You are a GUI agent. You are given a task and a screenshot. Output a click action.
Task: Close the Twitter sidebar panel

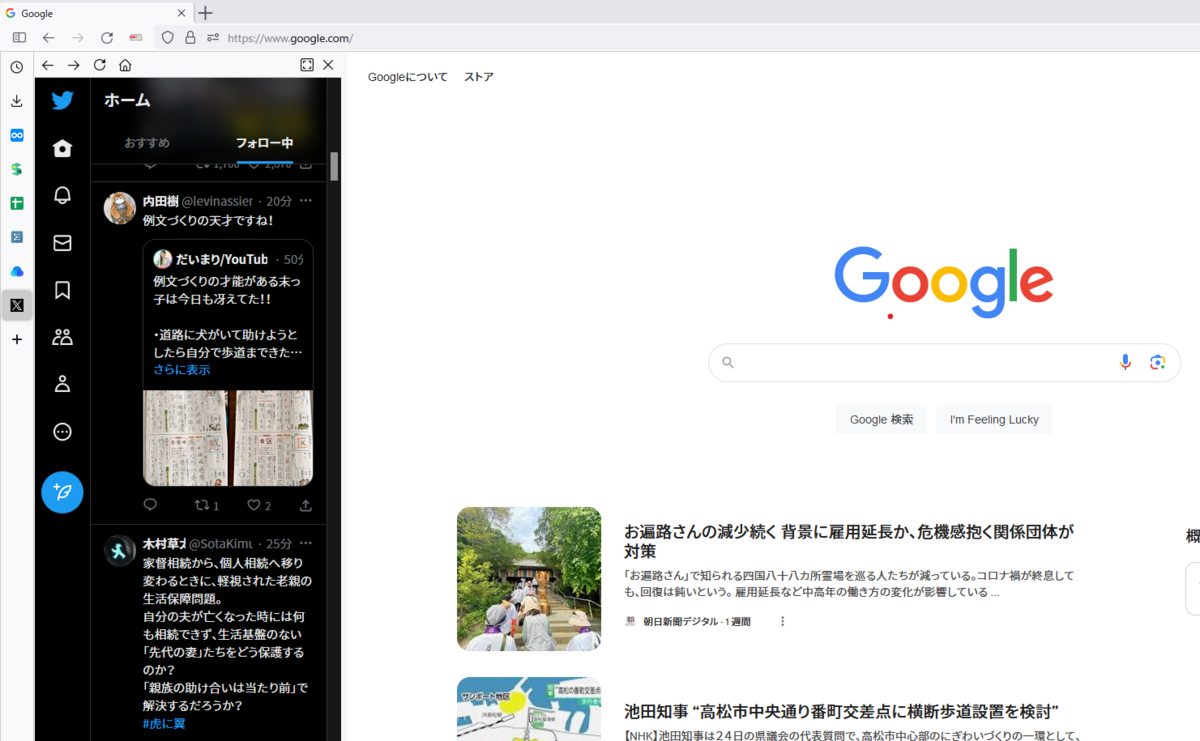(x=328, y=65)
